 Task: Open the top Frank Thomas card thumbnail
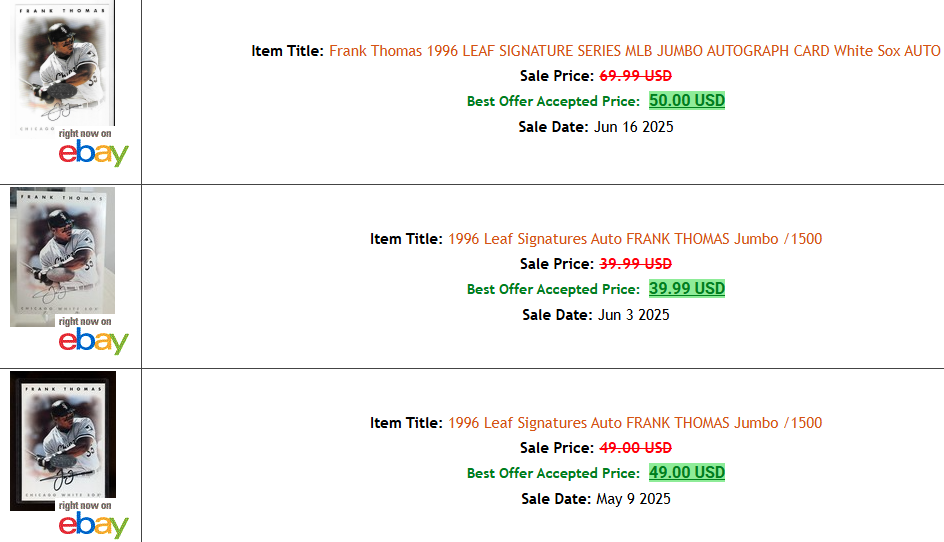pos(63,67)
